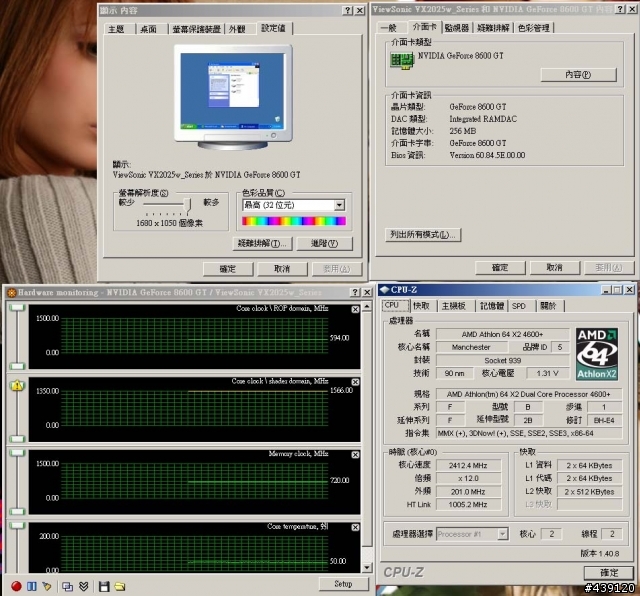Click top slider handle of ROP domain graph
This screenshot has height=596, width=640.
pos(18,308)
